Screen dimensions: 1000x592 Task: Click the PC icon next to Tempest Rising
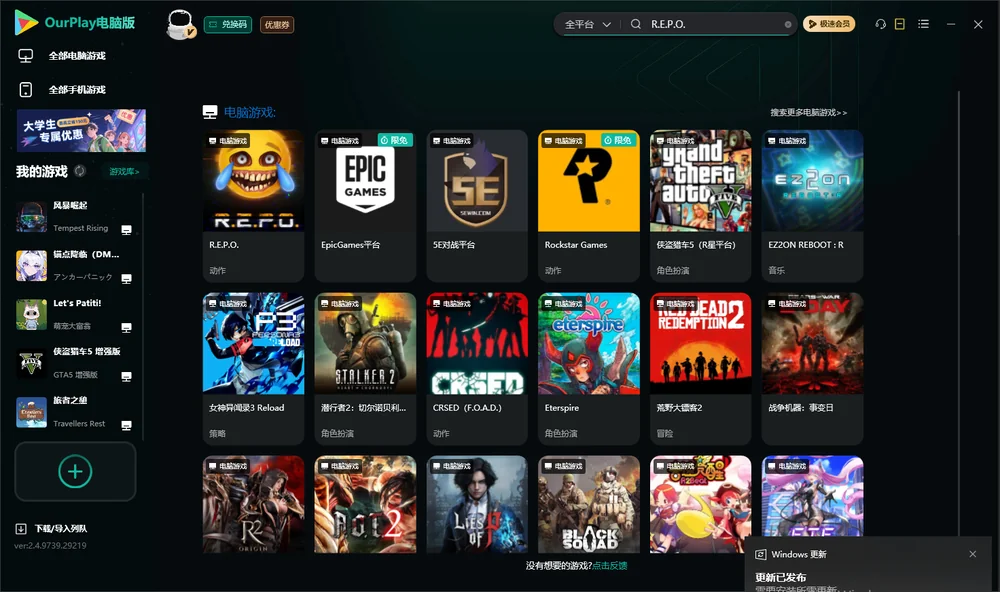click(126, 230)
